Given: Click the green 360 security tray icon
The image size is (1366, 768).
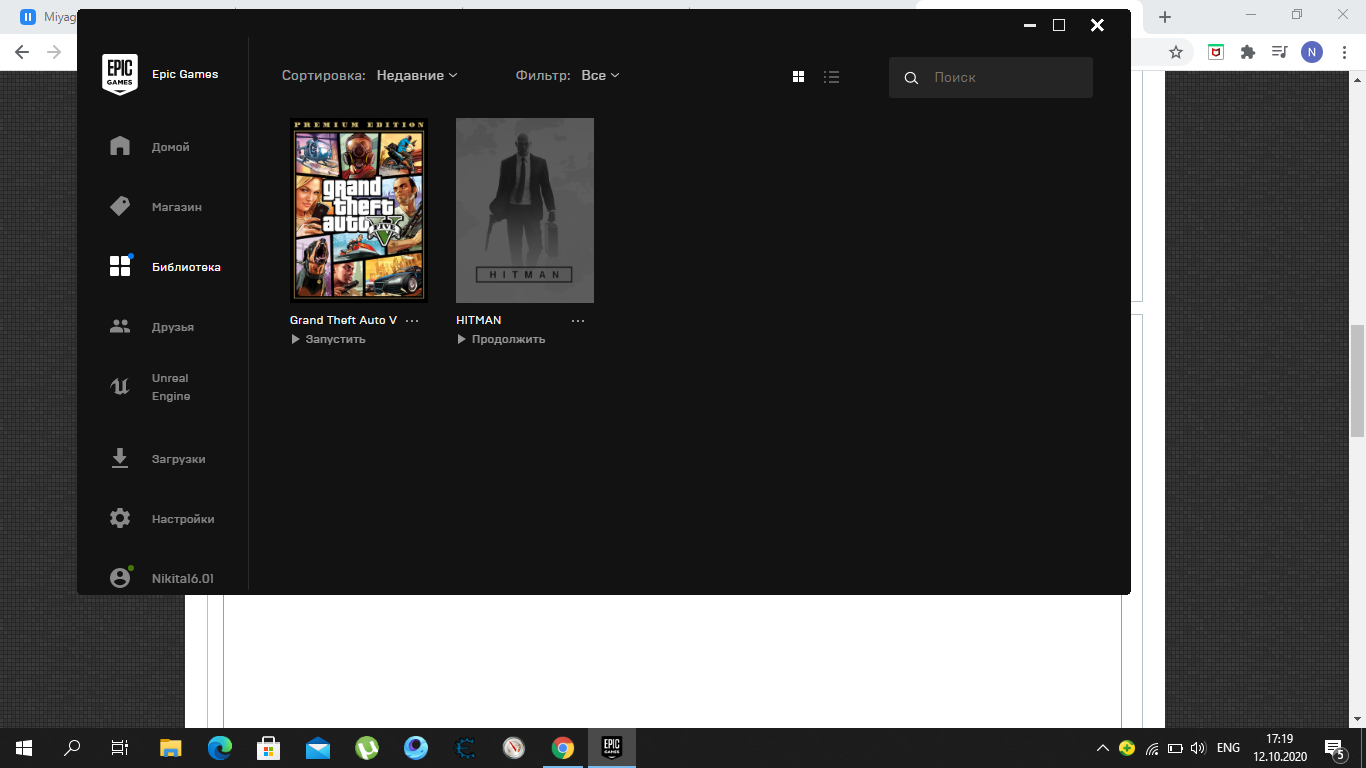Looking at the screenshot, I should coord(1128,747).
